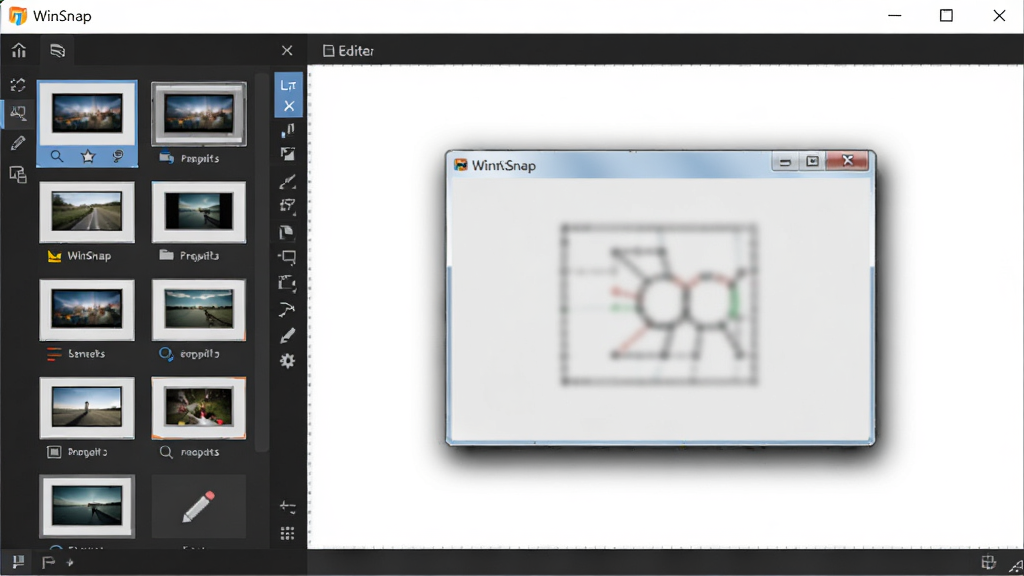
Task: Open the wide field landscape thumbnail
Action: pos(199,310)
